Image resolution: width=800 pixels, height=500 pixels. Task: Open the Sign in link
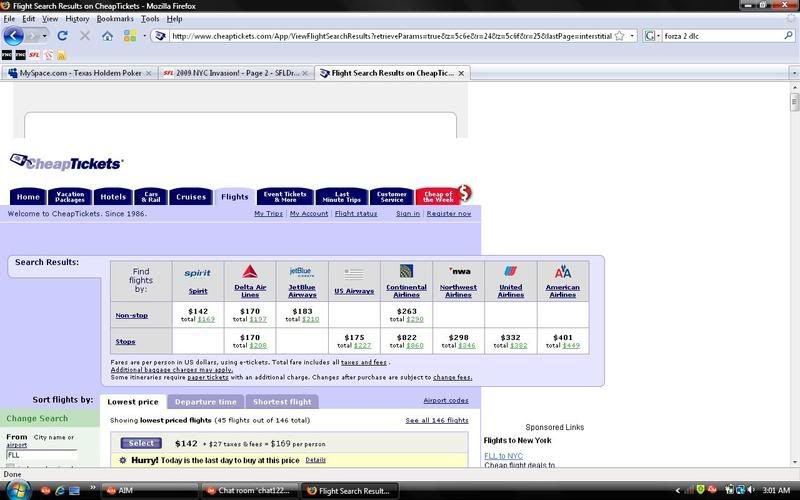pos(408,214)
